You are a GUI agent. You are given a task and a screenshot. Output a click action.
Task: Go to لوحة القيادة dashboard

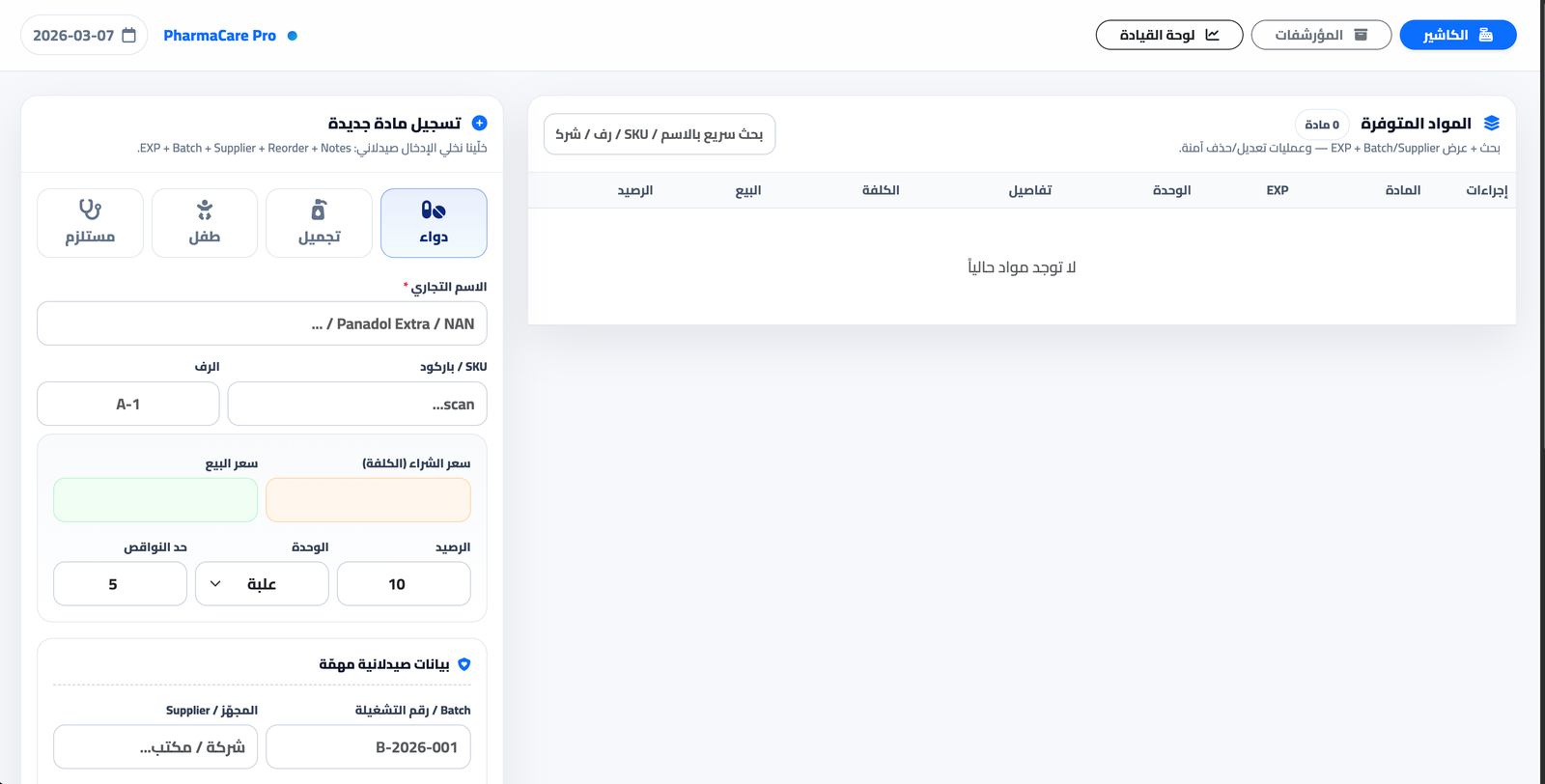coord(1168,35)
